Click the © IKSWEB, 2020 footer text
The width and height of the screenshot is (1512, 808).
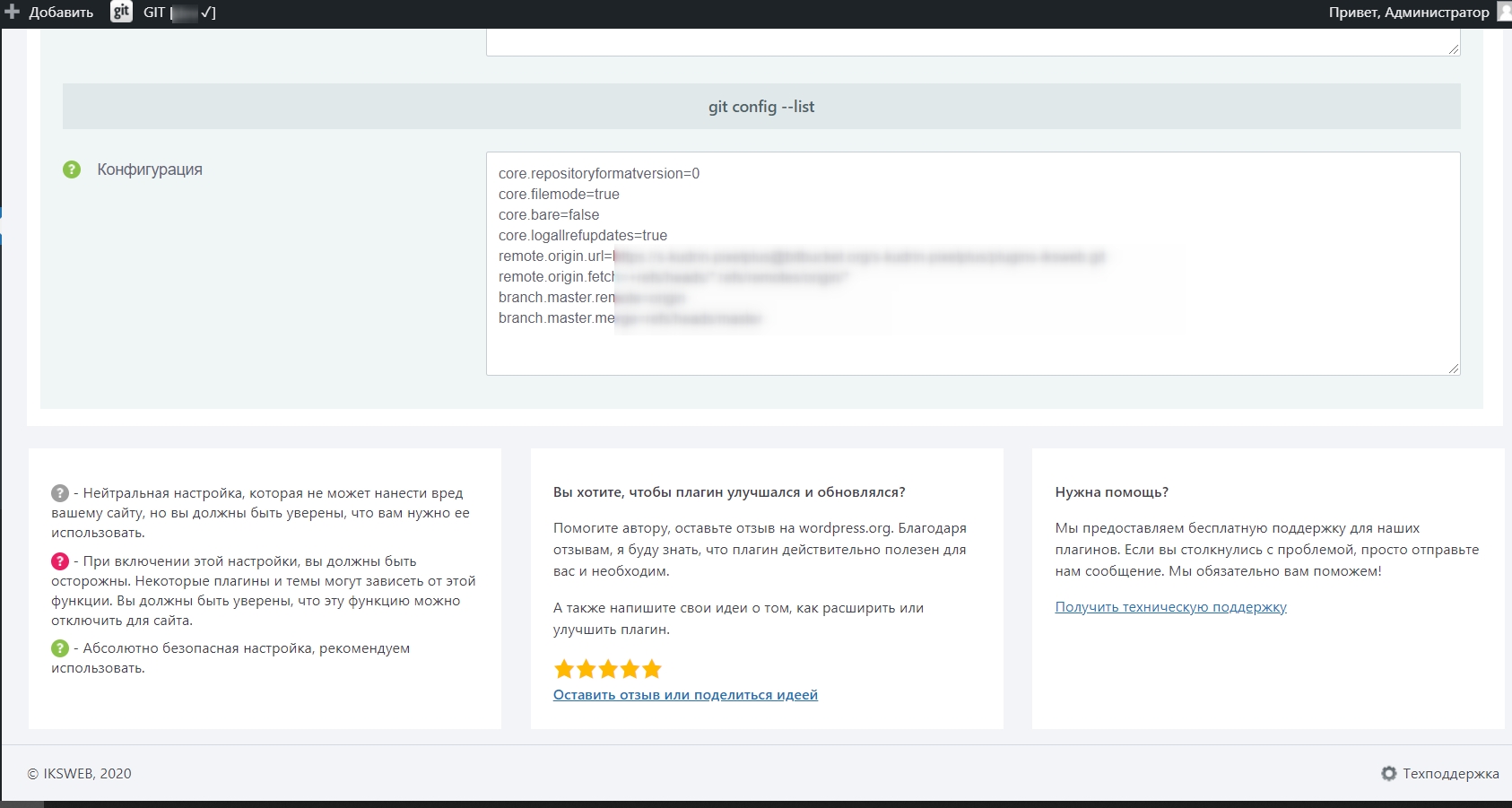point(79,773)
